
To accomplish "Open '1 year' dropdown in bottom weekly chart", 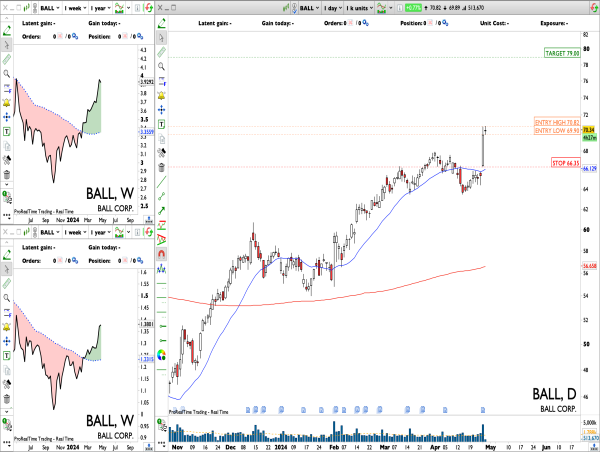I will [x=100, y=232].
